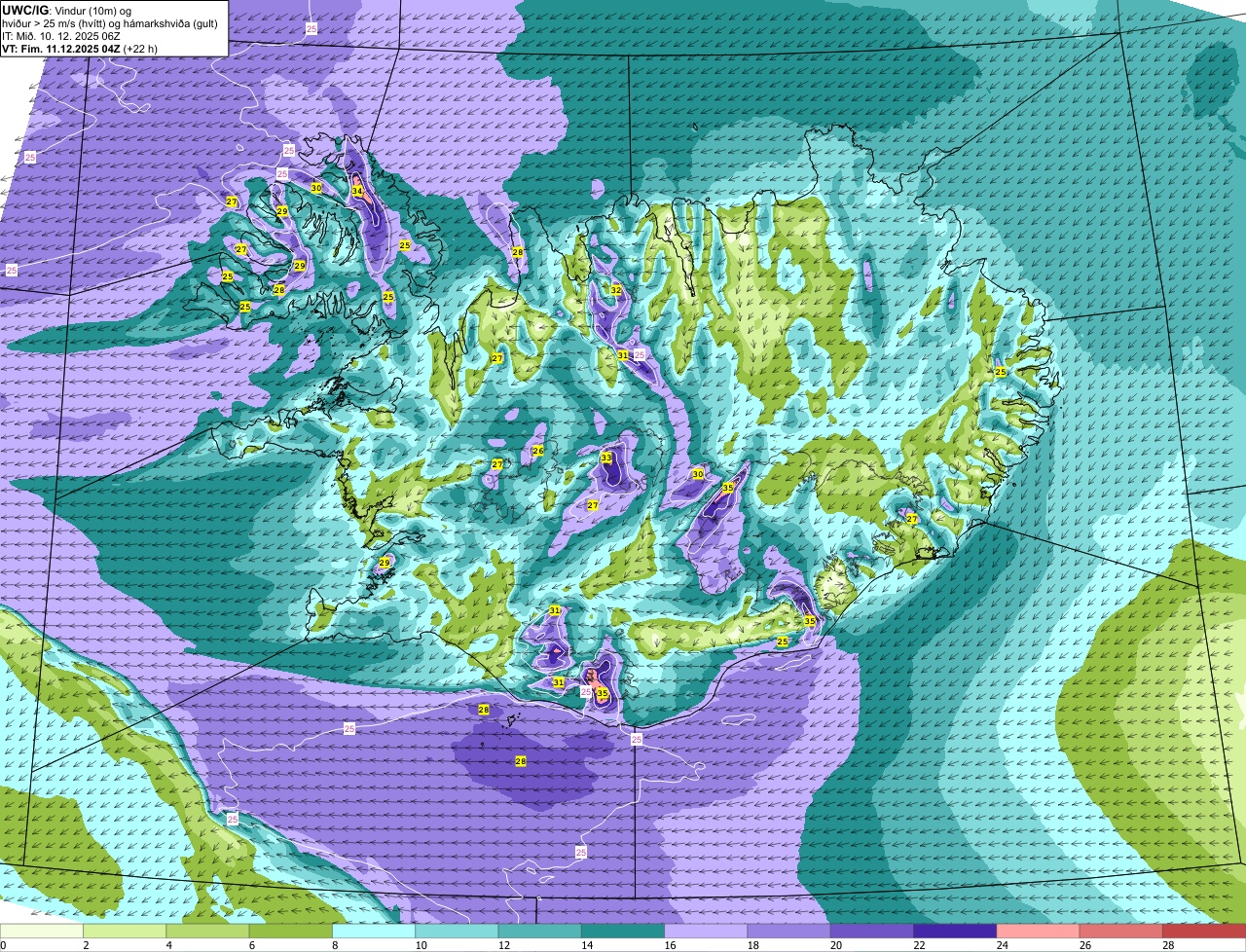Select the light lavender swatch for 16–18 m/s

706,931
